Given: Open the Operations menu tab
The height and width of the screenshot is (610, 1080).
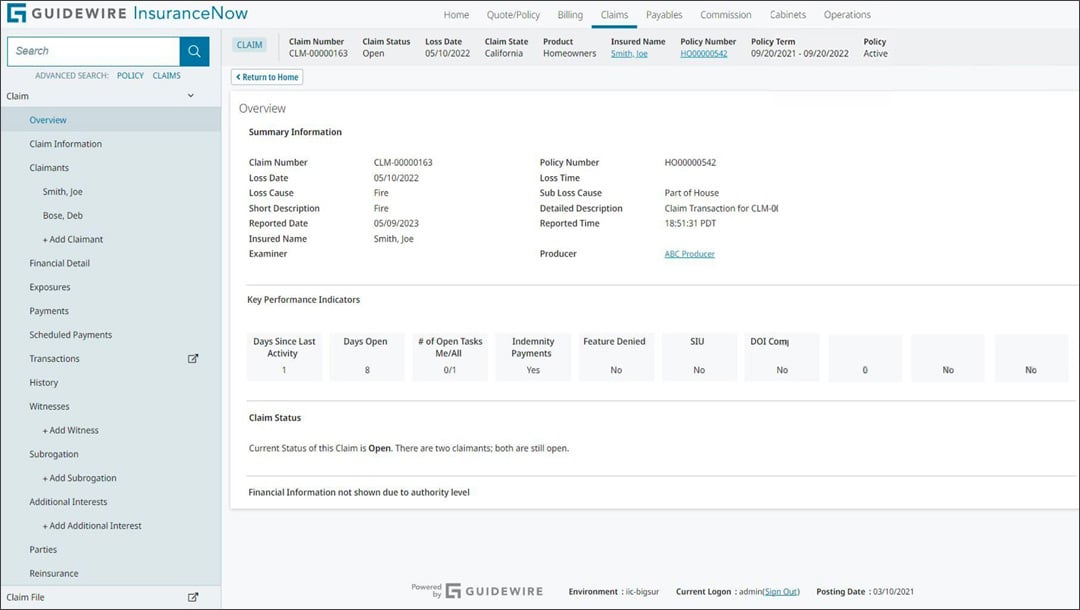Looking at the screenshot, I should click(846, 15).
